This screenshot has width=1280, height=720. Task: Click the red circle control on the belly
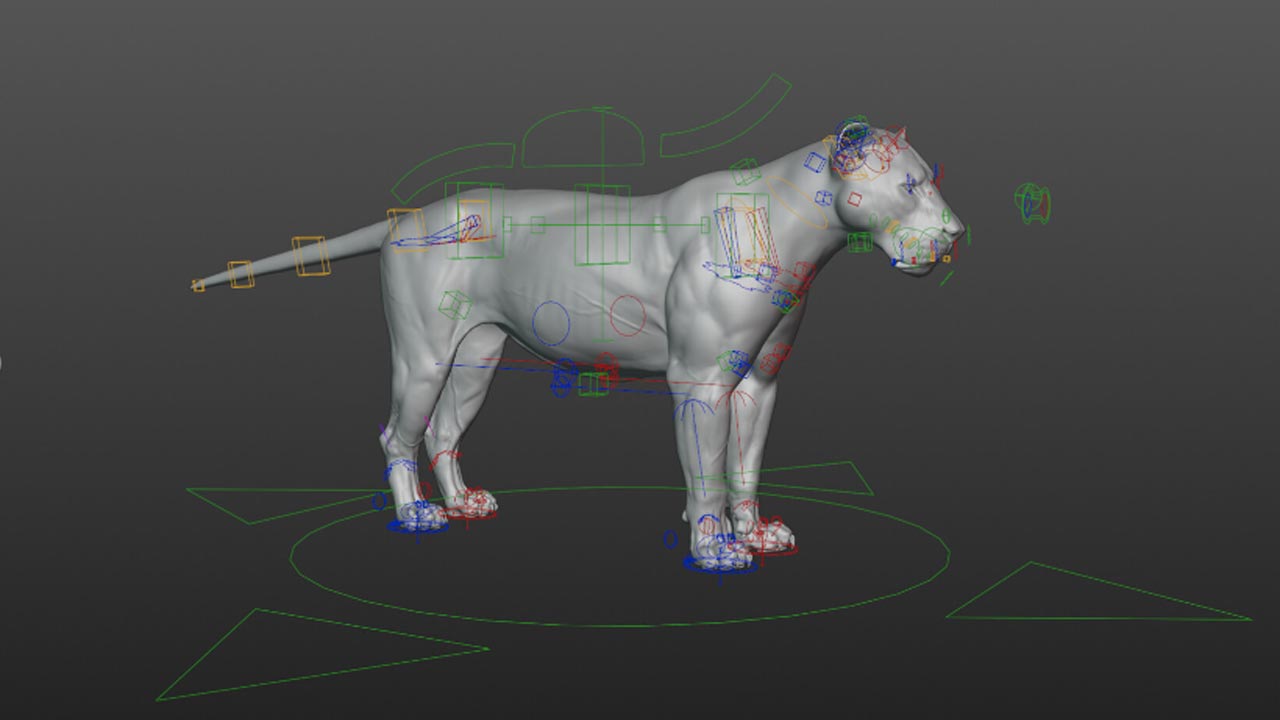coord(628,315)
